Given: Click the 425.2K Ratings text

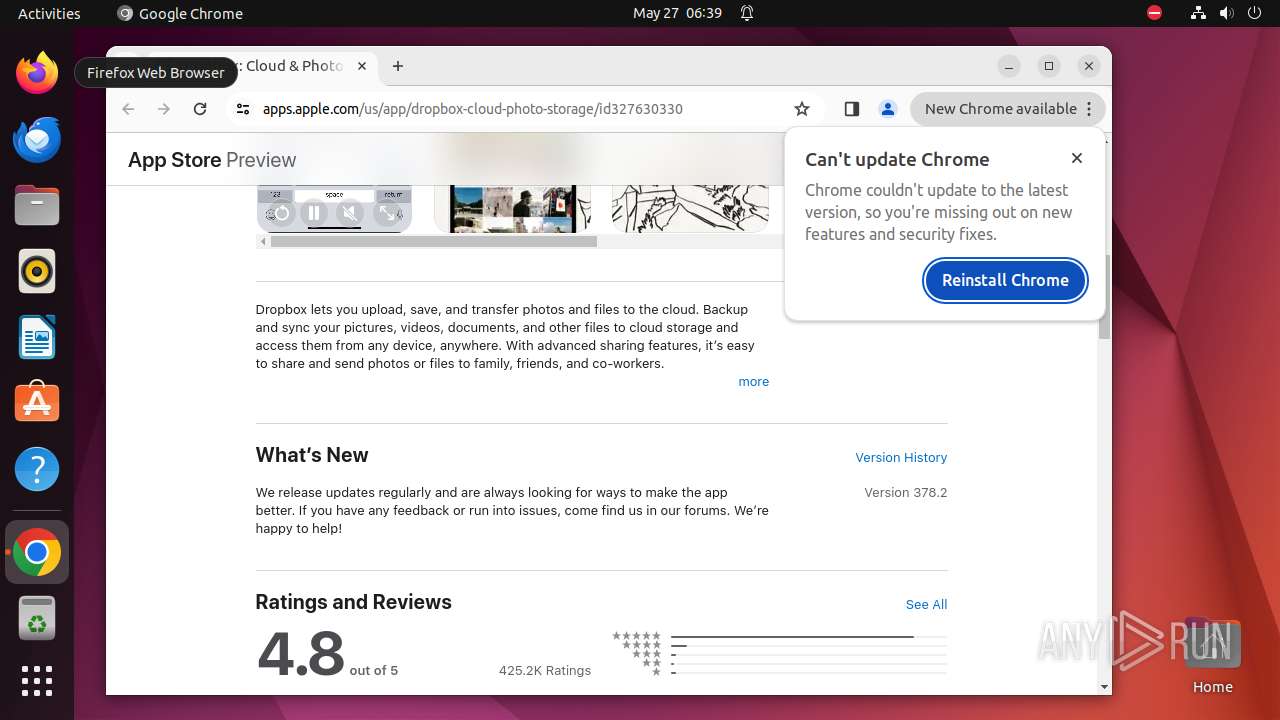Looking at the screenshot, I should pos(545,670).
